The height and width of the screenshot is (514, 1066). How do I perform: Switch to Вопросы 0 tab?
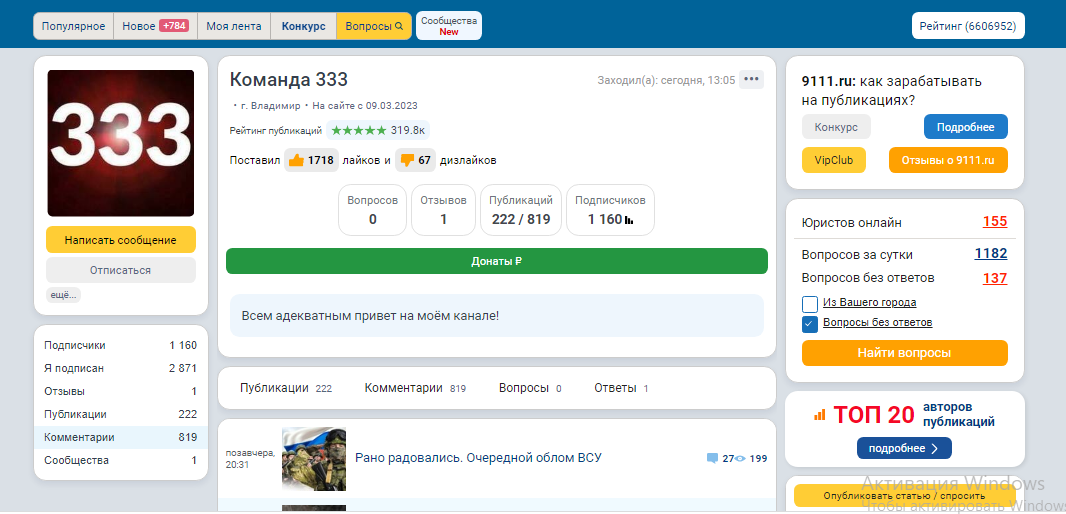click(x=530, y=388)
